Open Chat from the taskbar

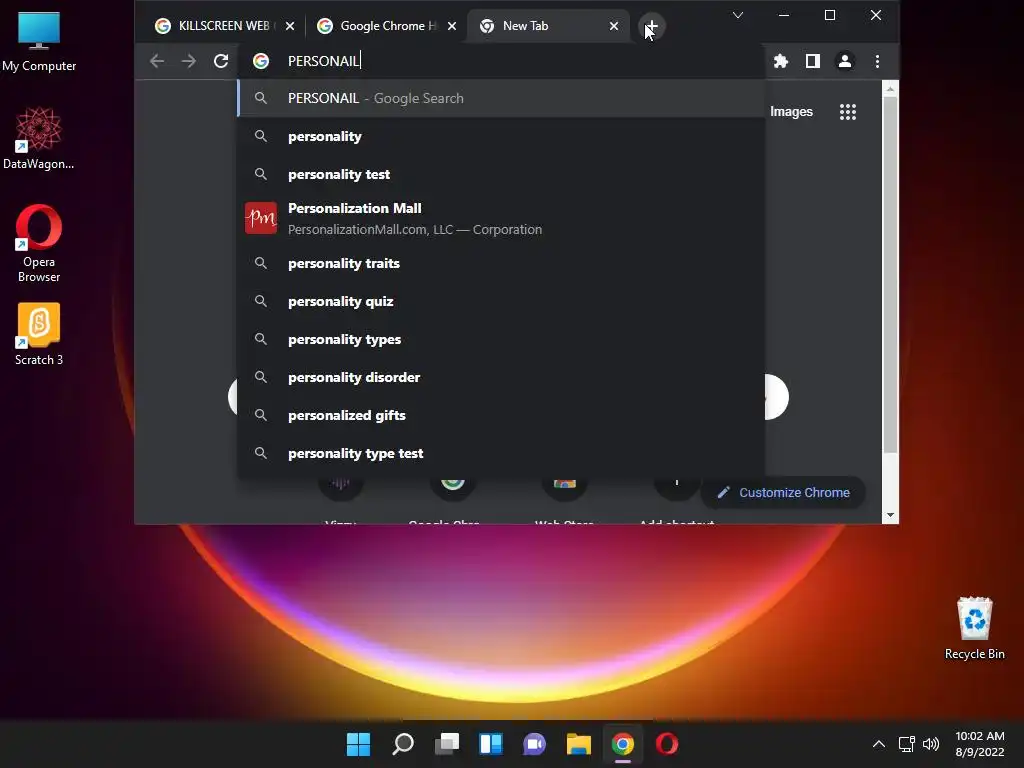535,743
